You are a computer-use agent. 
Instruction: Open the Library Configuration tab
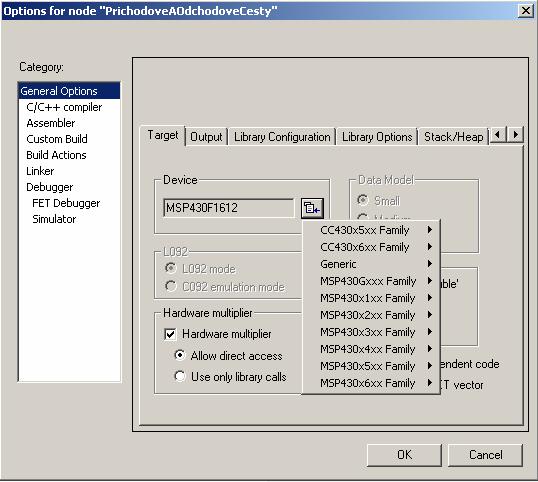pos(282,137)
